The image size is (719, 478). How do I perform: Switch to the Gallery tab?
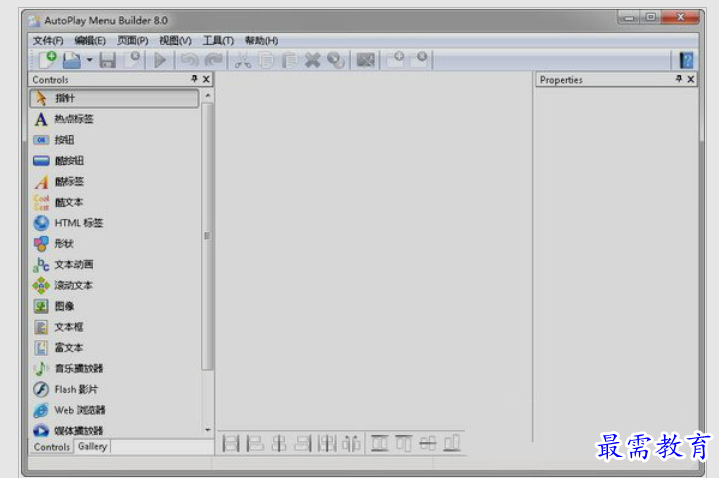pos(92,446)
